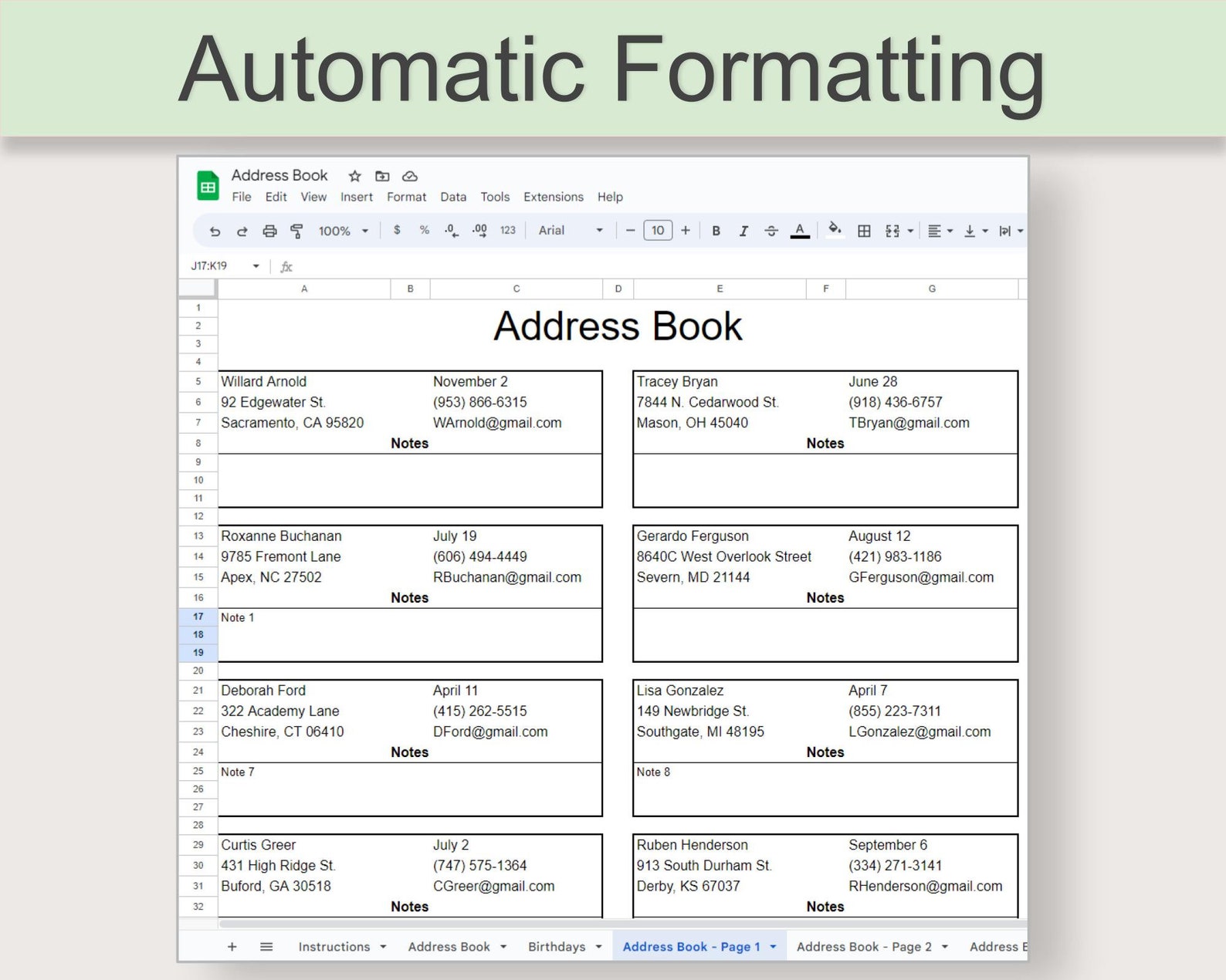Screen dimensions: 1226x980
Task: Expand merge cells options arrow
Action: click(911, 231)
